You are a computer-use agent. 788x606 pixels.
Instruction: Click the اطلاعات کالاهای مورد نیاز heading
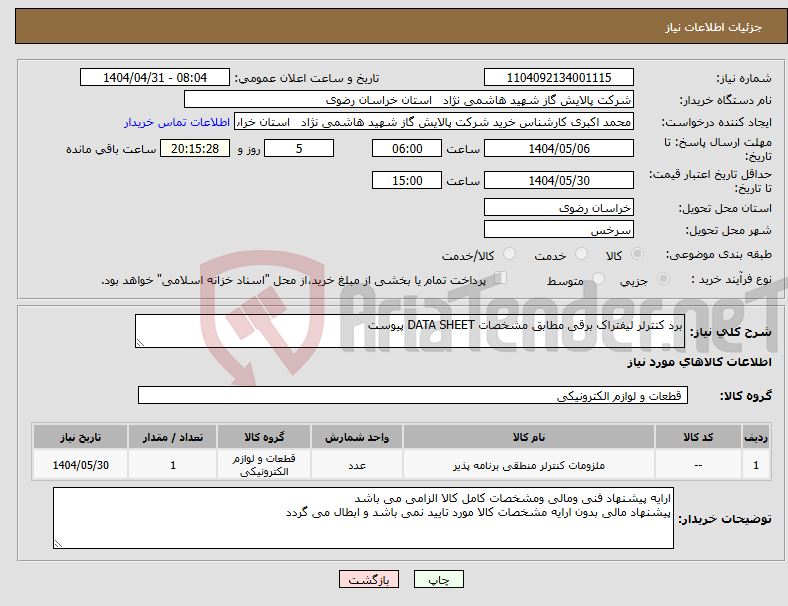coord(699,362)
